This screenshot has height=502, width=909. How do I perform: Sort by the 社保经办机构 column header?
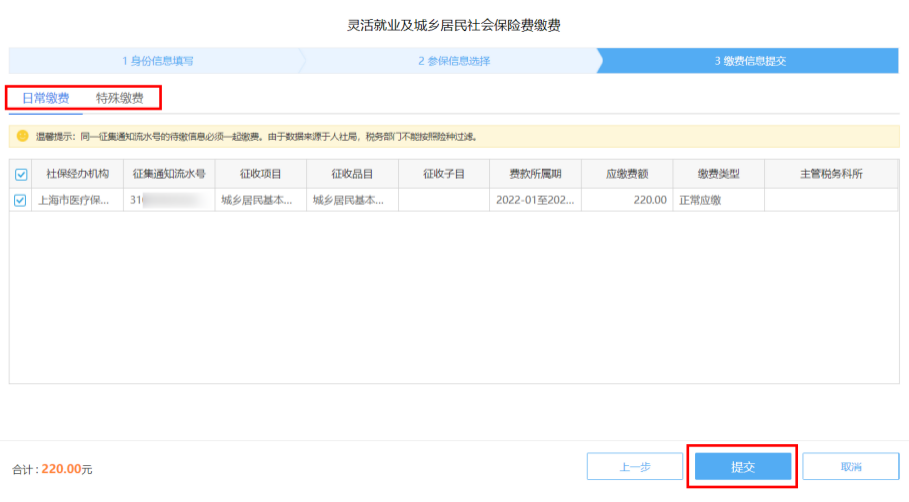[77, 174]
